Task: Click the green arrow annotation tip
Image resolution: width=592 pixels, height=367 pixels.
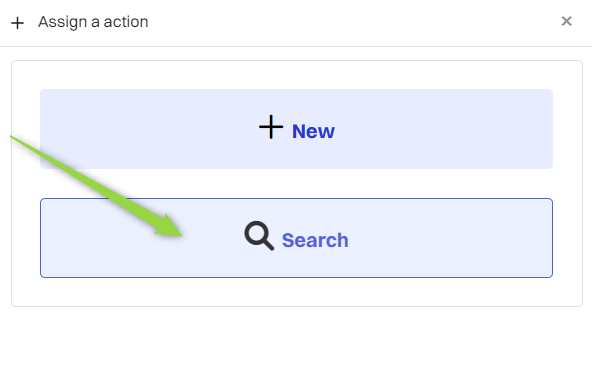Action: coord(180,236)
